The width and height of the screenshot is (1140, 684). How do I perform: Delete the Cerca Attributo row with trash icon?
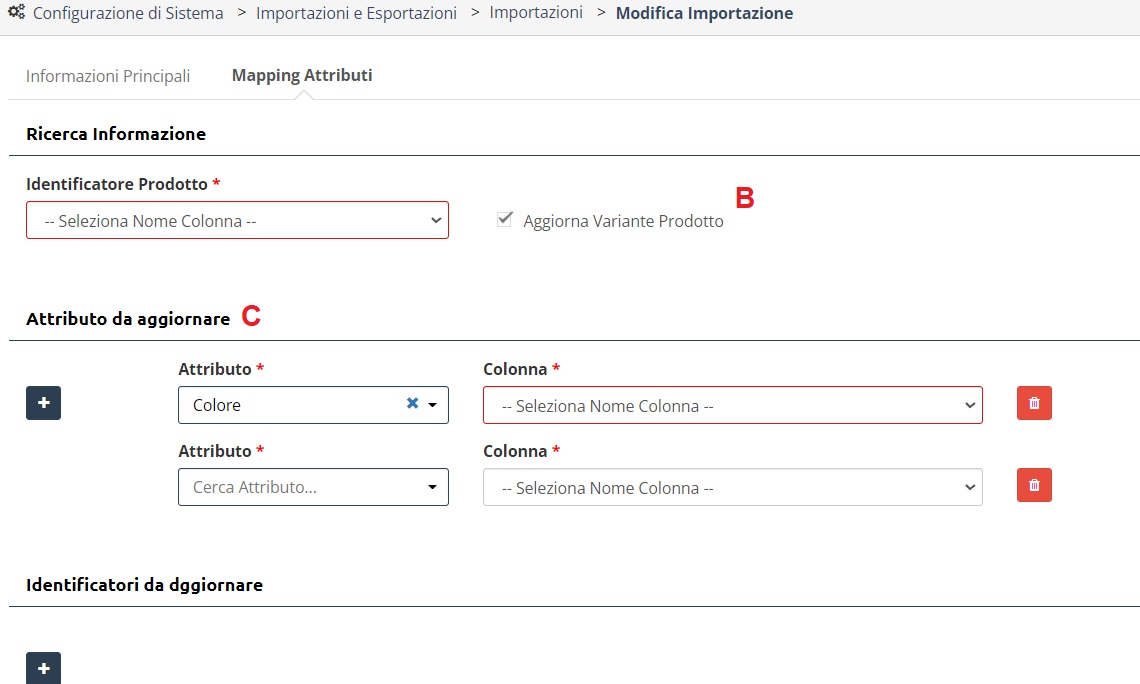[1034, 485]
